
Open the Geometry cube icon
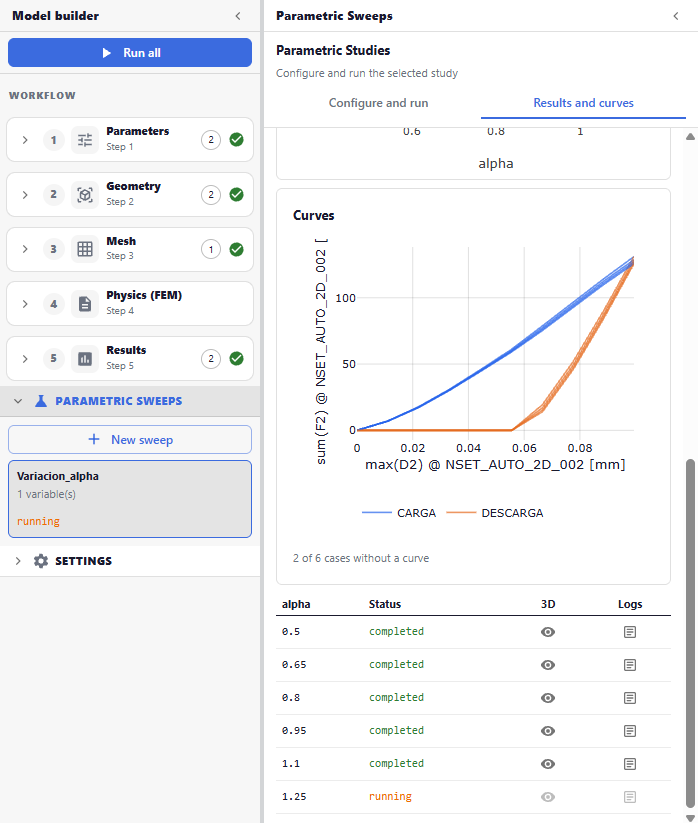(85, 195)
